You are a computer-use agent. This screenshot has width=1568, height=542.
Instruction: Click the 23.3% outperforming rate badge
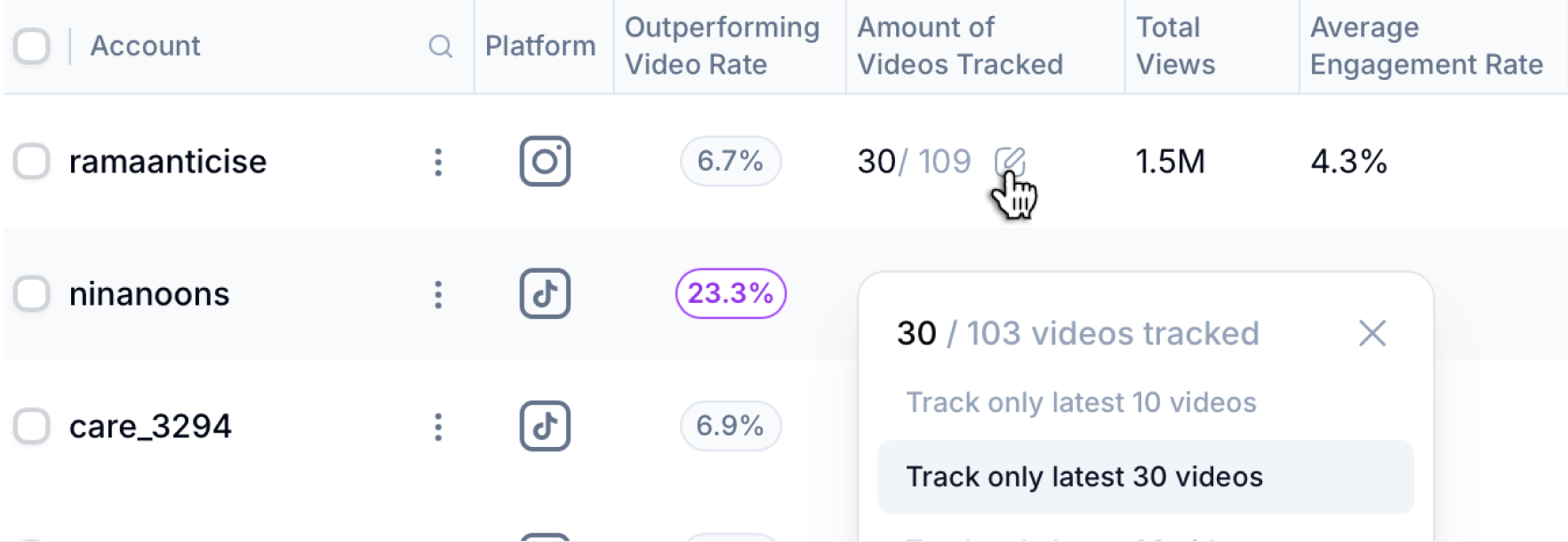[731, 293]
